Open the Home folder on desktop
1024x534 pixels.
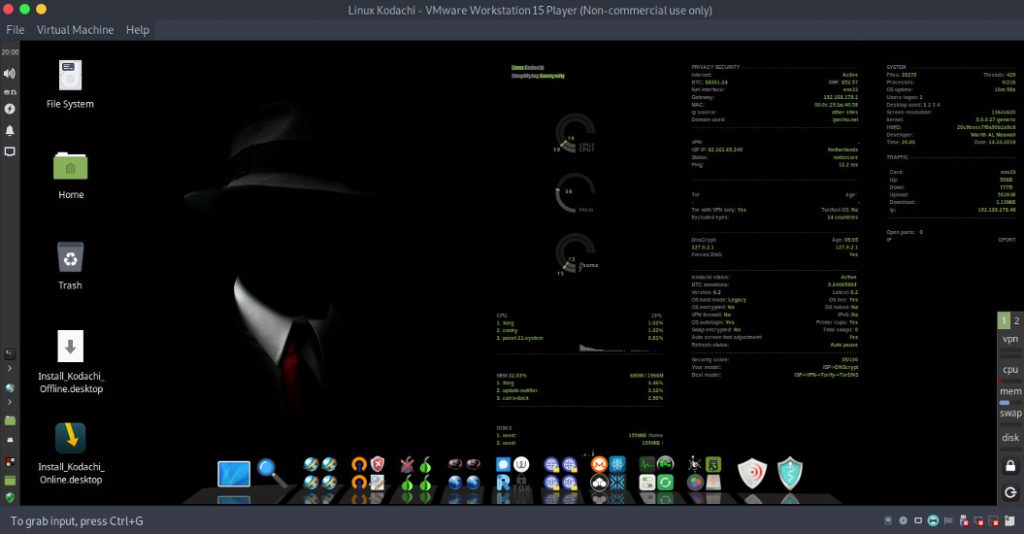point(70,166)
